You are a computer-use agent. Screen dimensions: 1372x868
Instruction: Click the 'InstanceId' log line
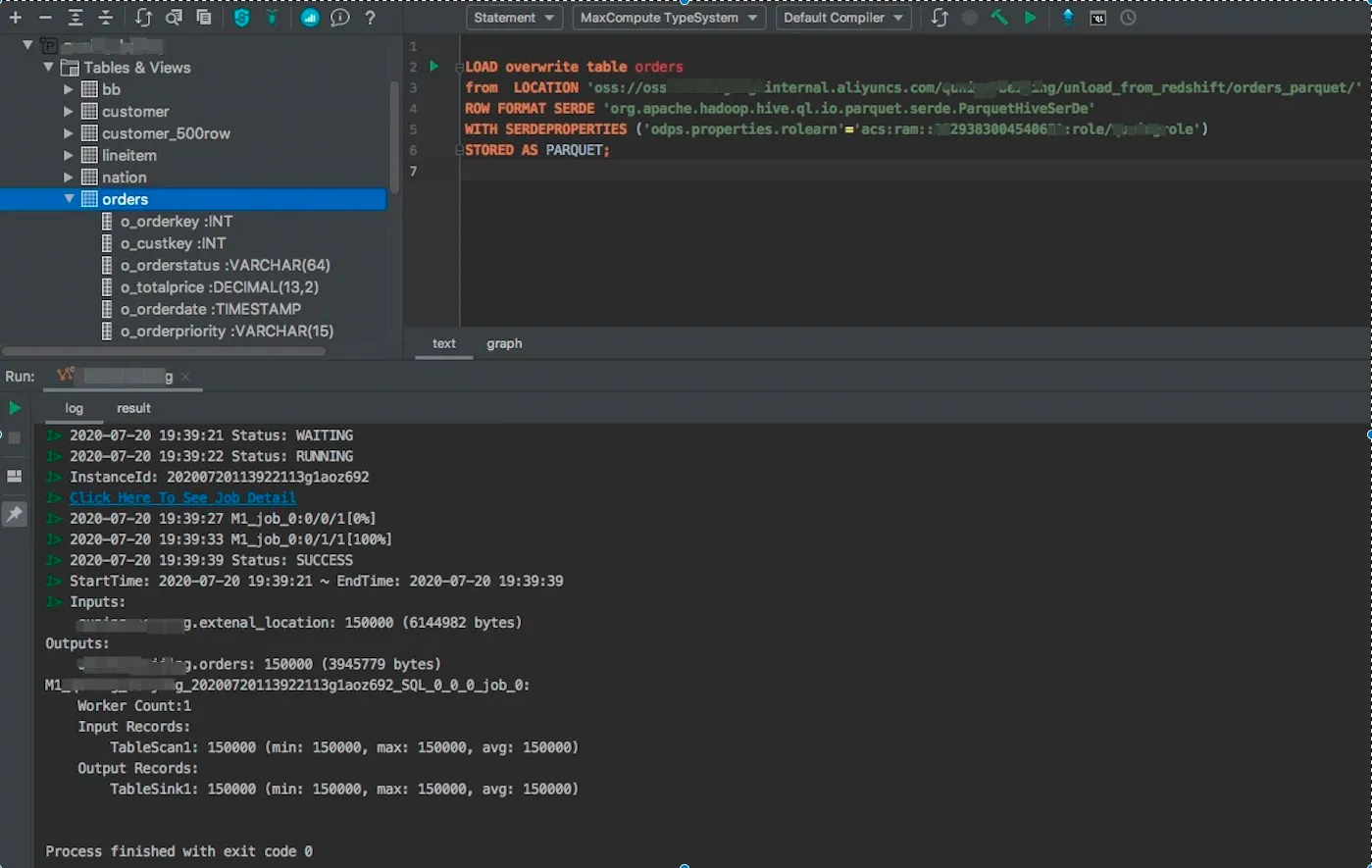[x=219, y=477]
